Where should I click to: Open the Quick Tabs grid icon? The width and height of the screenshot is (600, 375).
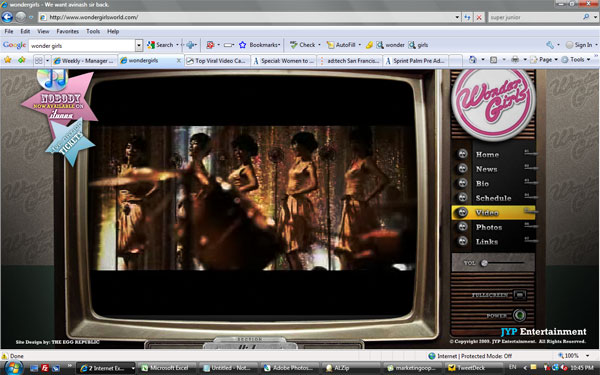pos(39,60)
